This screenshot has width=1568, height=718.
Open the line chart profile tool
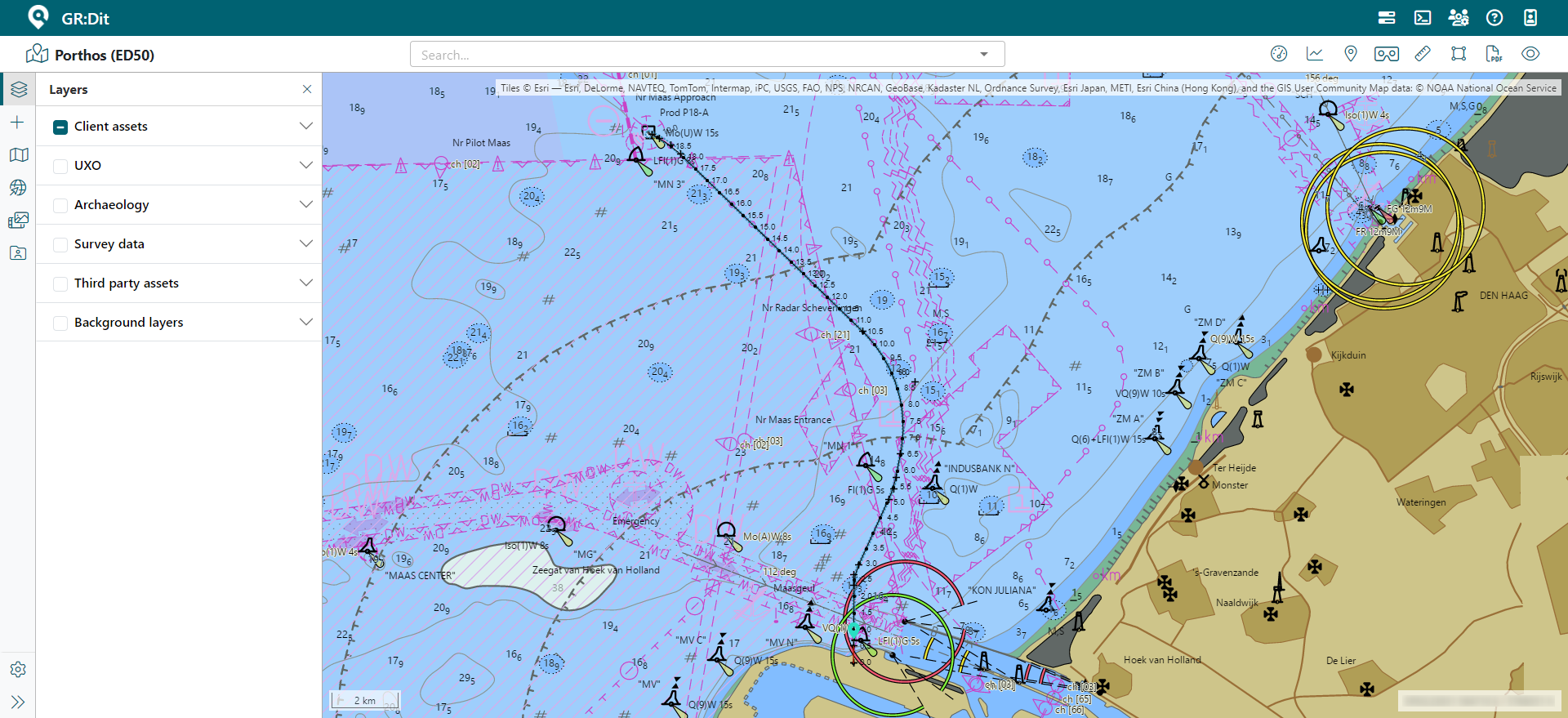(1315, 54)
